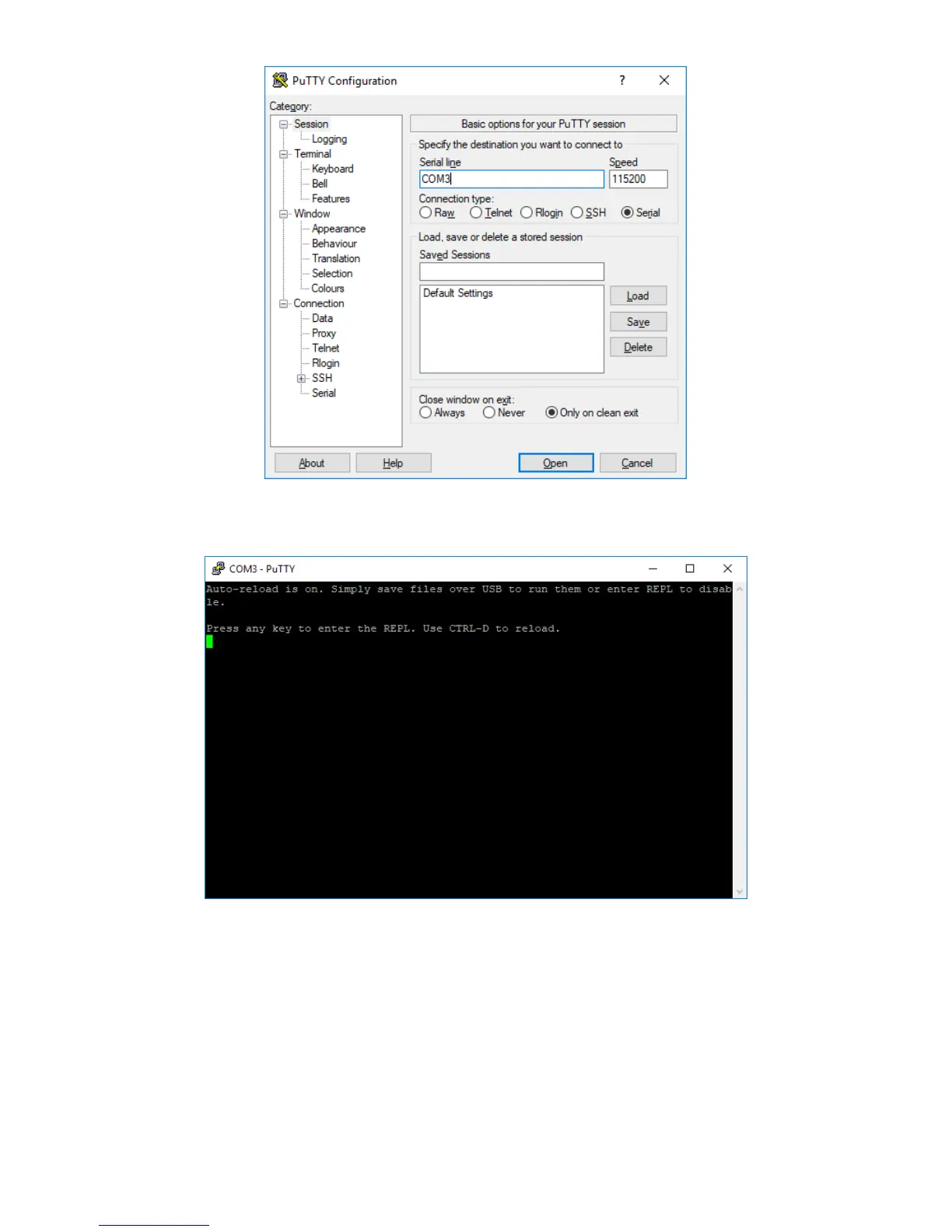Open the Telnet category in tree

coord(326,348)
